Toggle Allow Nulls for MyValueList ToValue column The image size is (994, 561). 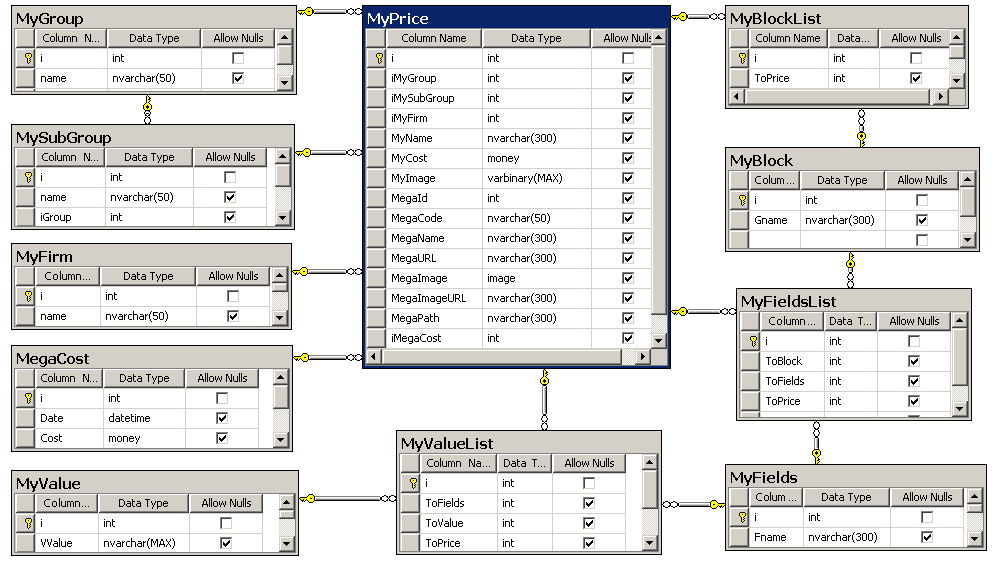point(589,523)
